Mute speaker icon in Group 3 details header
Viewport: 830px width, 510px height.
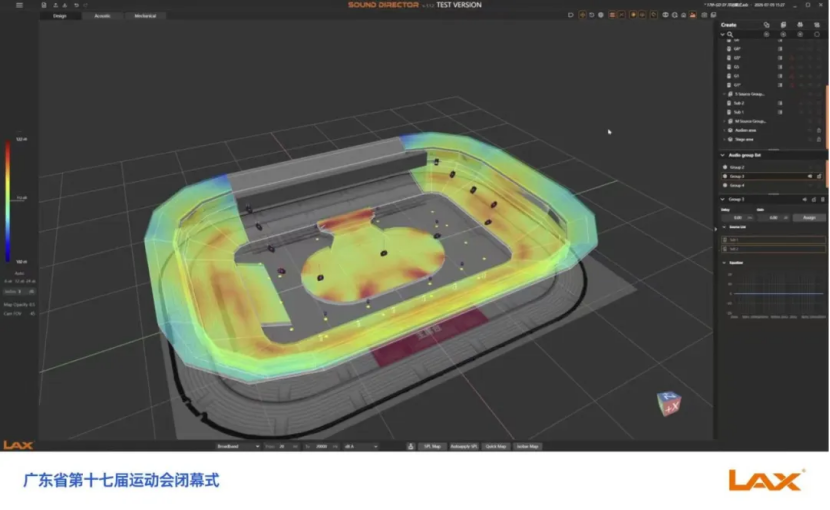(x=805, y=199)
